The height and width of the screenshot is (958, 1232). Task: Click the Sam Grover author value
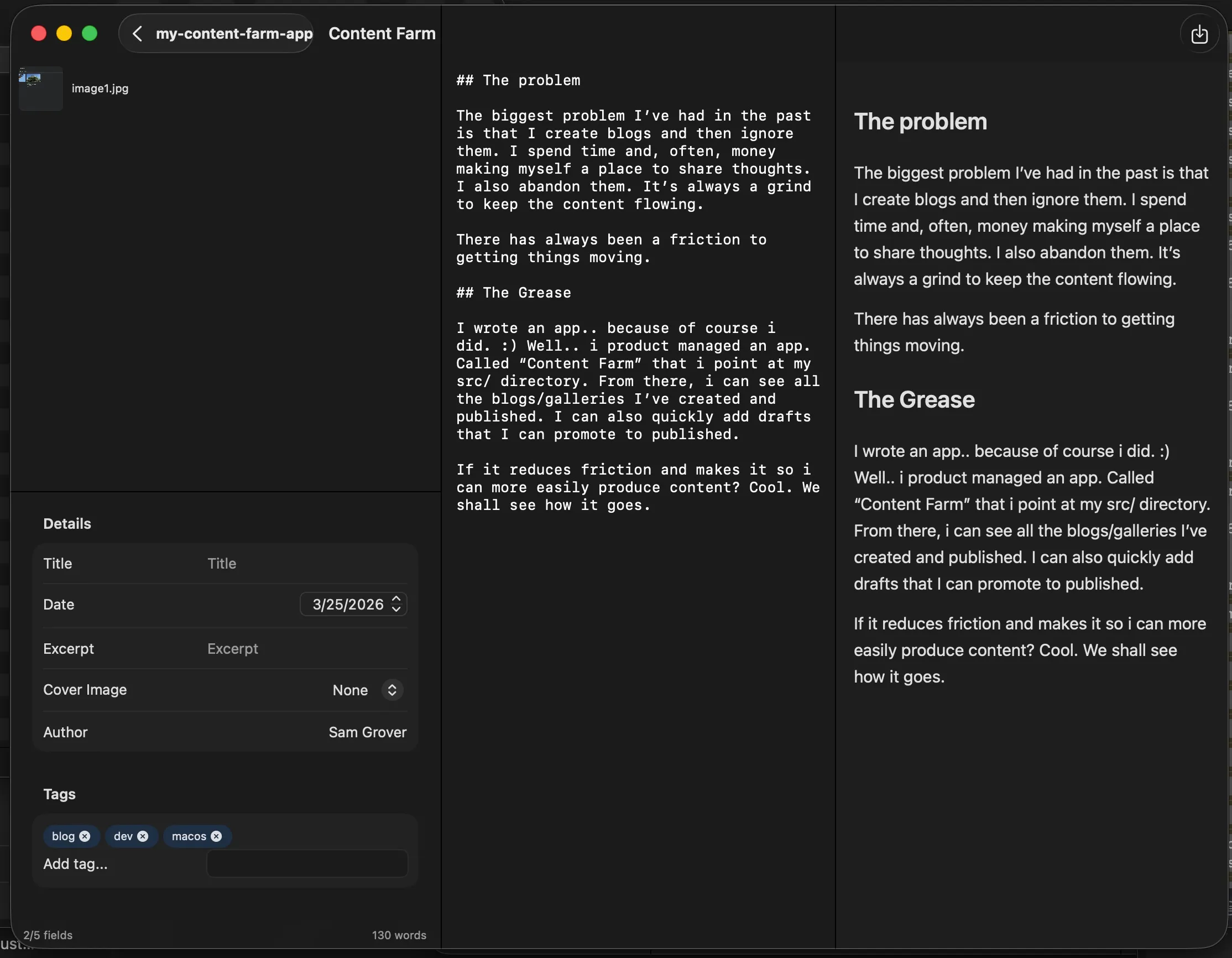click(x=367, y=732)
